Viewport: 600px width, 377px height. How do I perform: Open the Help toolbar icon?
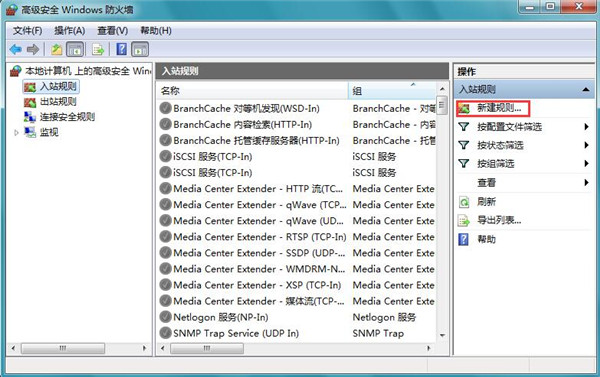(x=122, y=49)
